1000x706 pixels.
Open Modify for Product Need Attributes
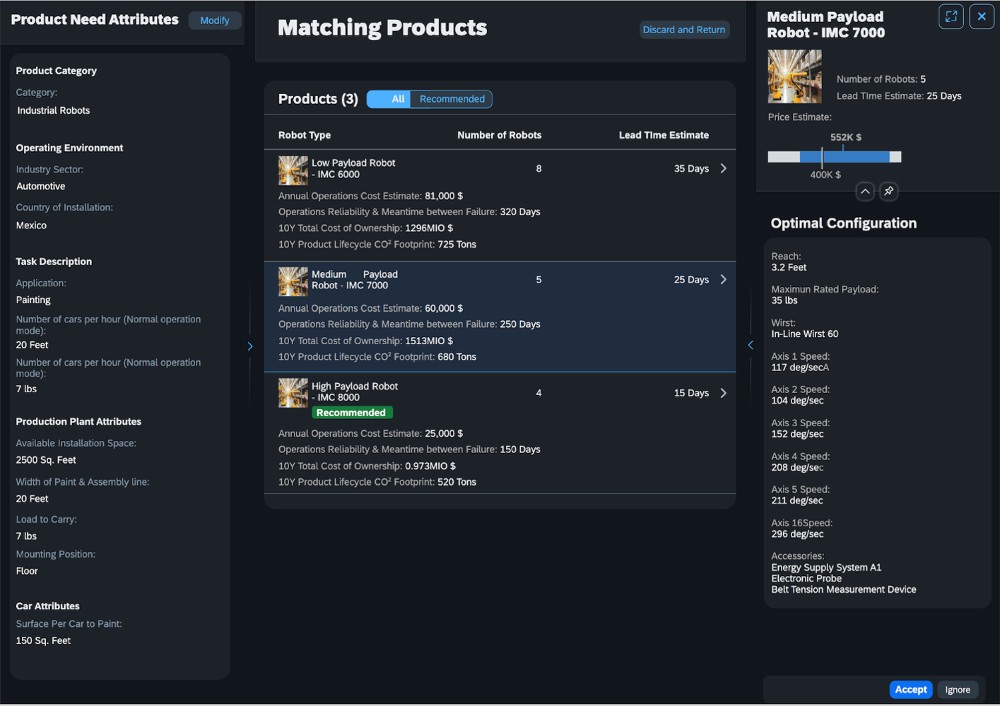point(214,20)
